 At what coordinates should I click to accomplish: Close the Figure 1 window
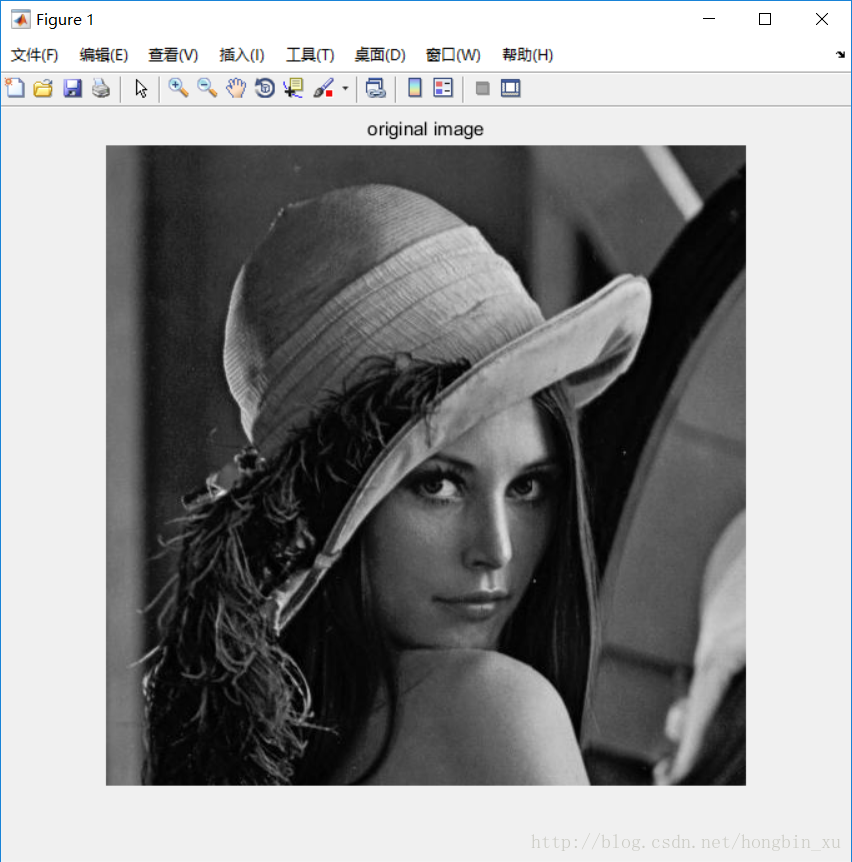pos(822,19)
